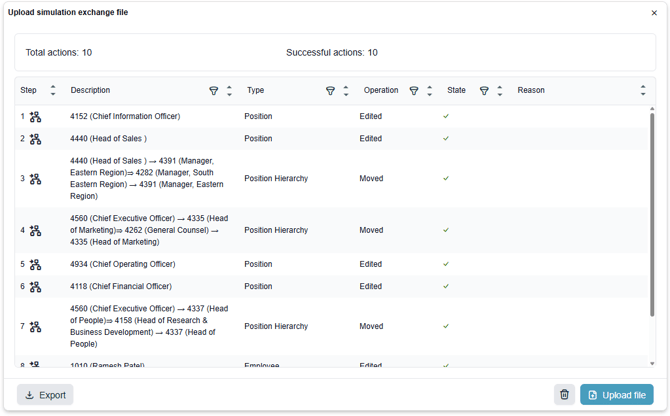Sort by the Step column arrows
The image size is (670, 416).
point(53,90)
